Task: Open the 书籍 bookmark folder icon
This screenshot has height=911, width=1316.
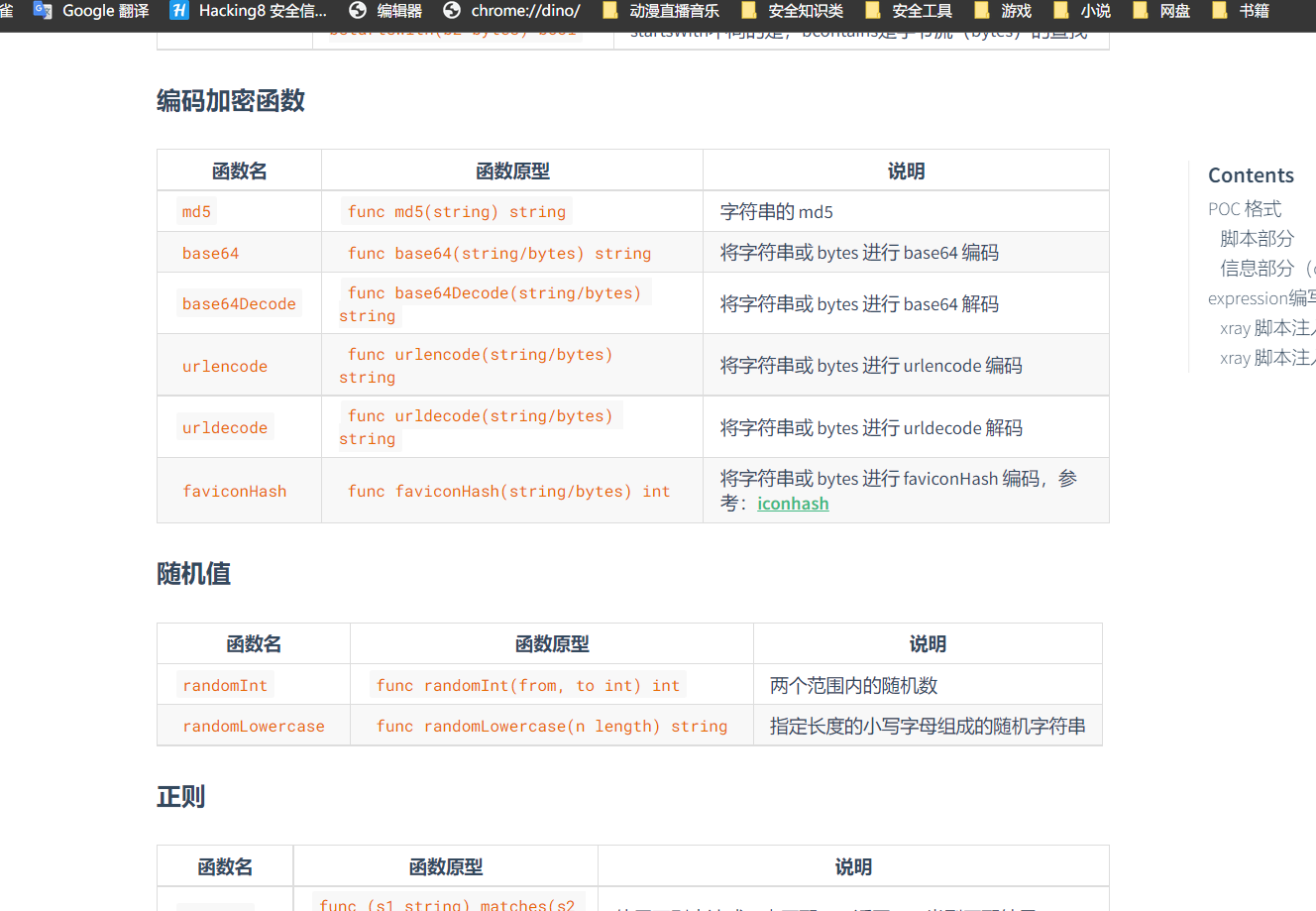Action: (1220, 11)
